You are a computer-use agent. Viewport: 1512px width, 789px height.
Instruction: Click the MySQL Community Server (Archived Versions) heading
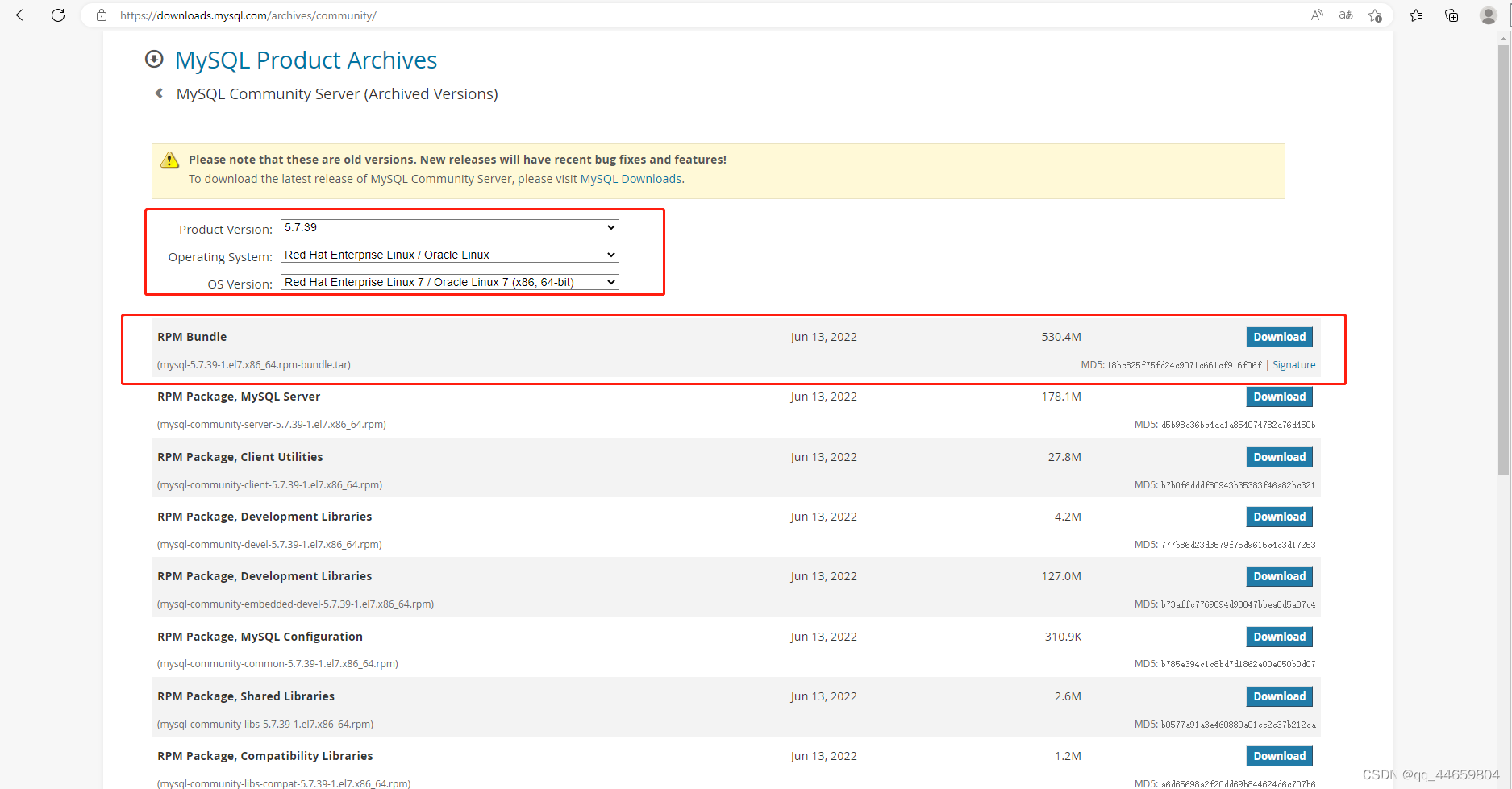[x=337, y=94]
